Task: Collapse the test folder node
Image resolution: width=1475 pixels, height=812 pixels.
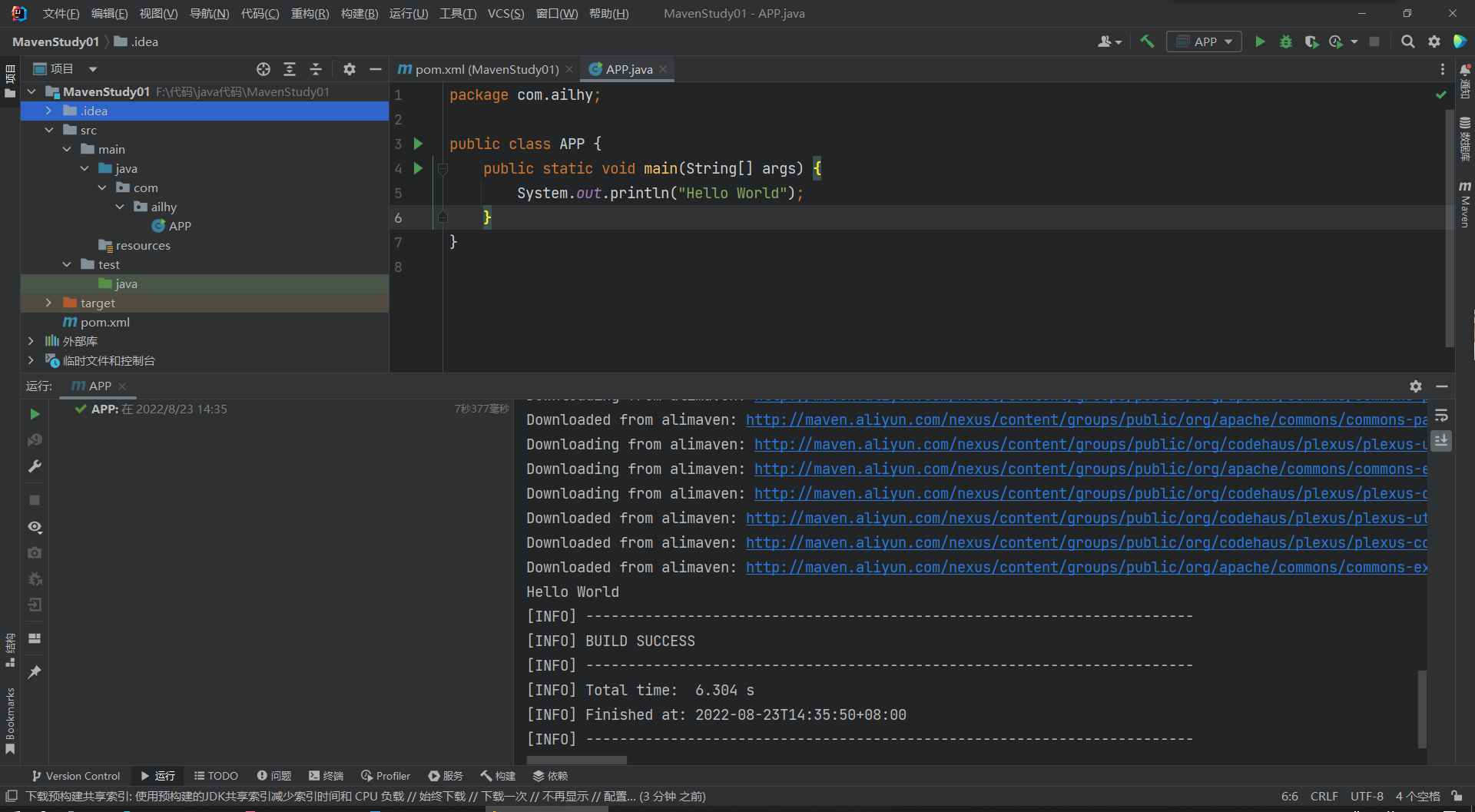Action: (x=67, y=264)
